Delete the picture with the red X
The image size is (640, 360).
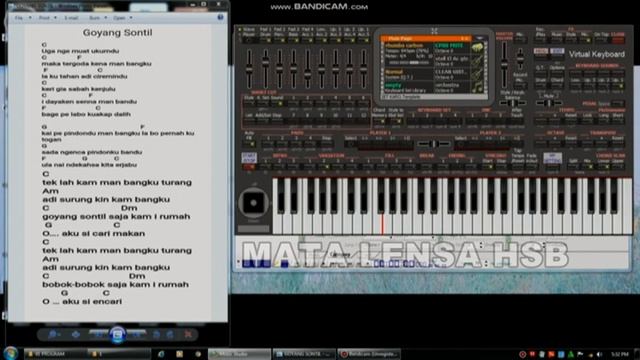click(188, 335)
